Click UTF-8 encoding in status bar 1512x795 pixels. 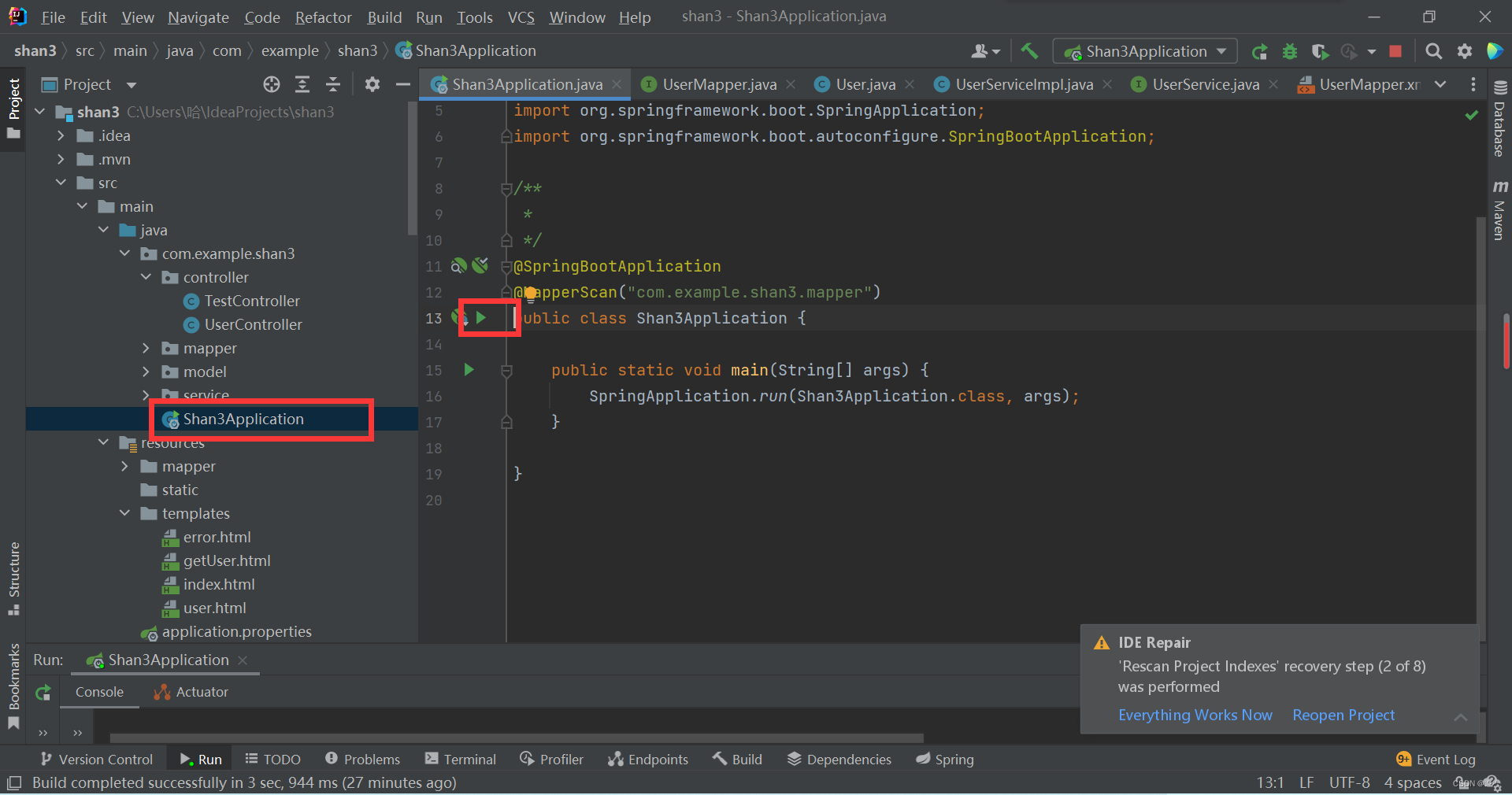(x=1349, y=782)
